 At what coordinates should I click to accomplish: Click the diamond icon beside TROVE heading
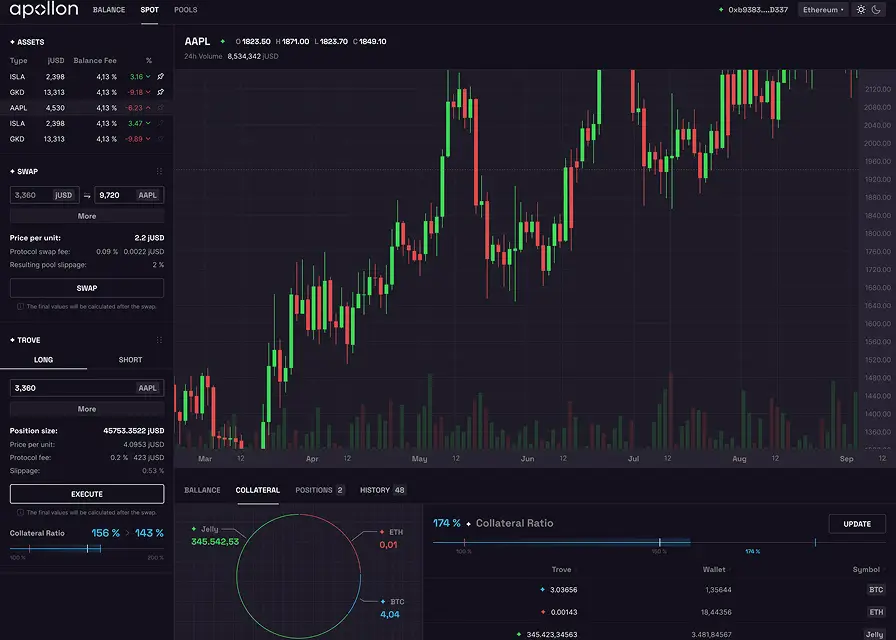click(13, 340)
